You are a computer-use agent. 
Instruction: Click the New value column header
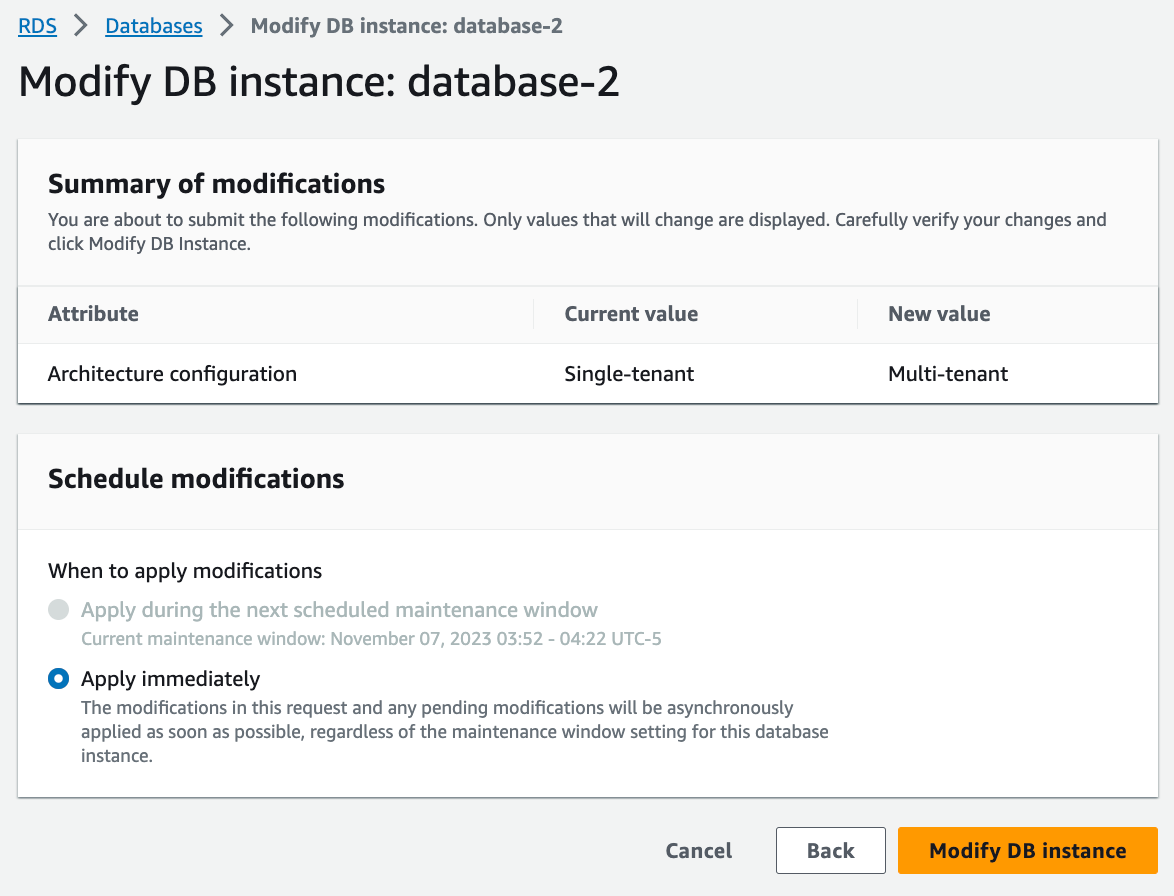tap(939, 314)
